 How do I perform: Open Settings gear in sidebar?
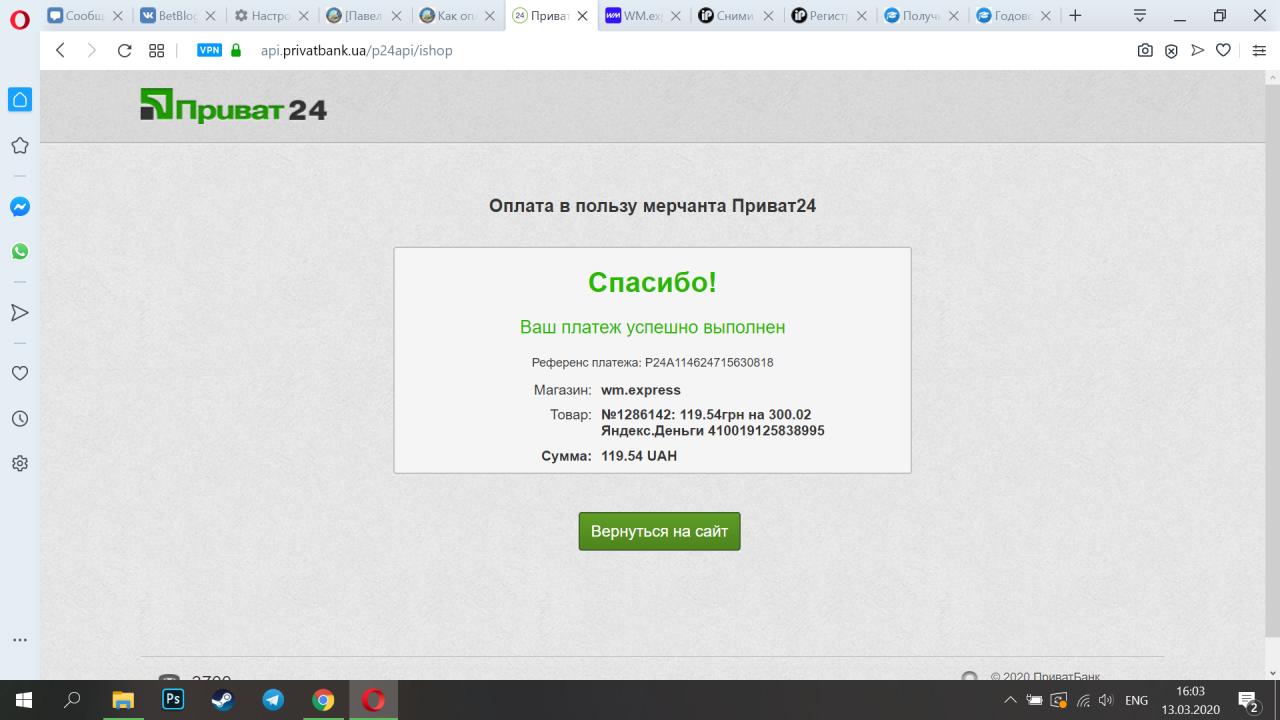(x=19, y=464)
